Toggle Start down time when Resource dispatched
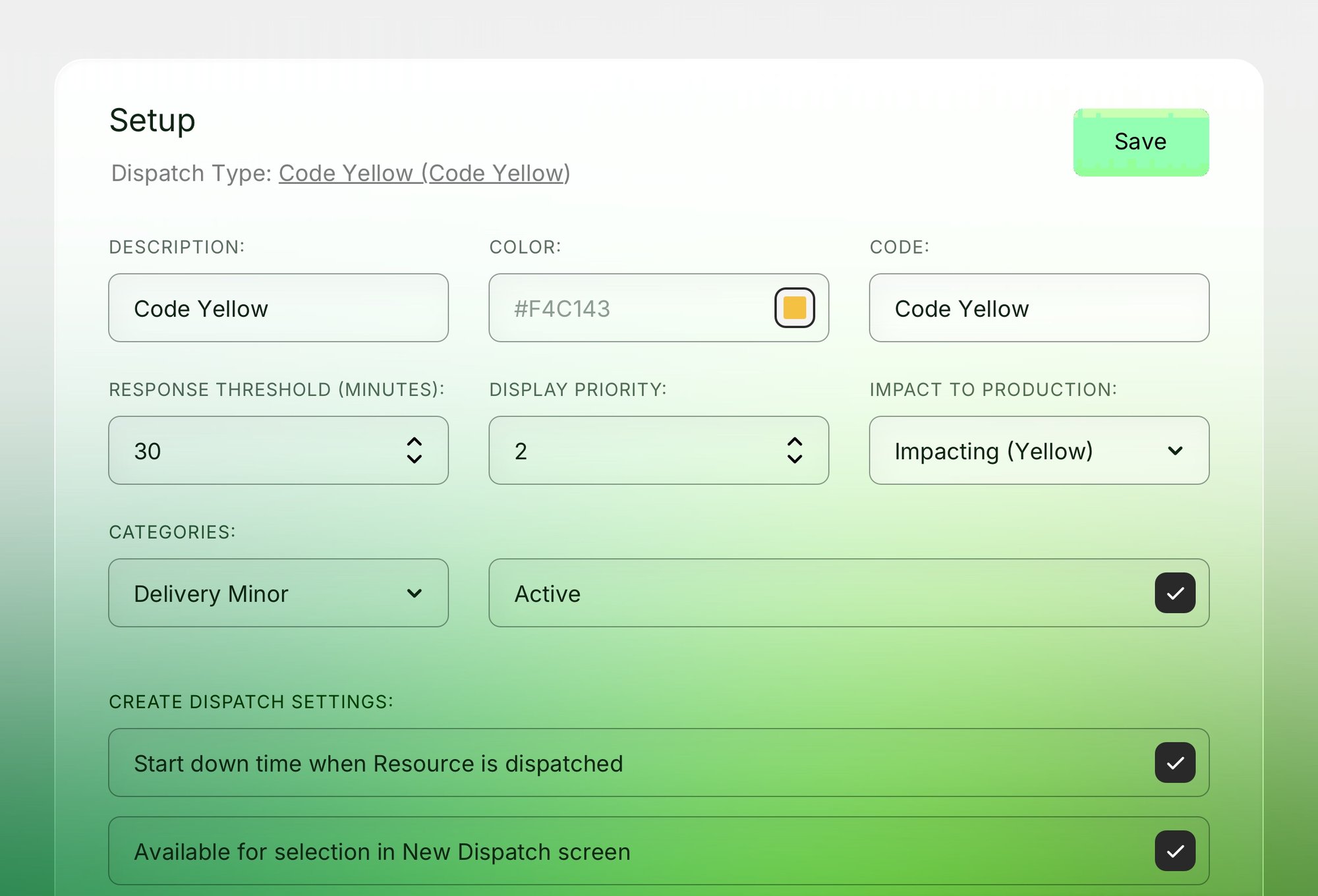 (x=1175, y=763)
